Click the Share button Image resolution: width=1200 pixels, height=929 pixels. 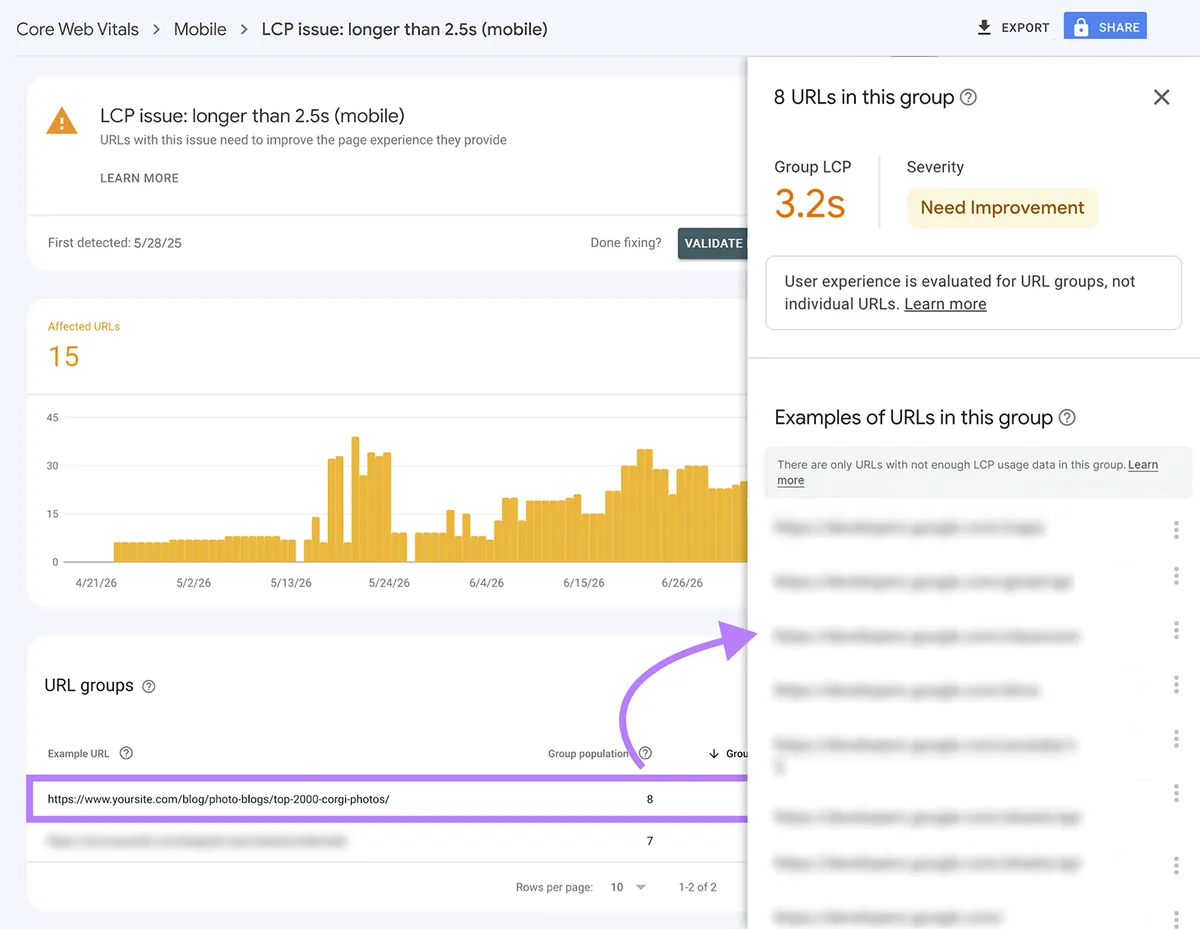click(1105, 27)
